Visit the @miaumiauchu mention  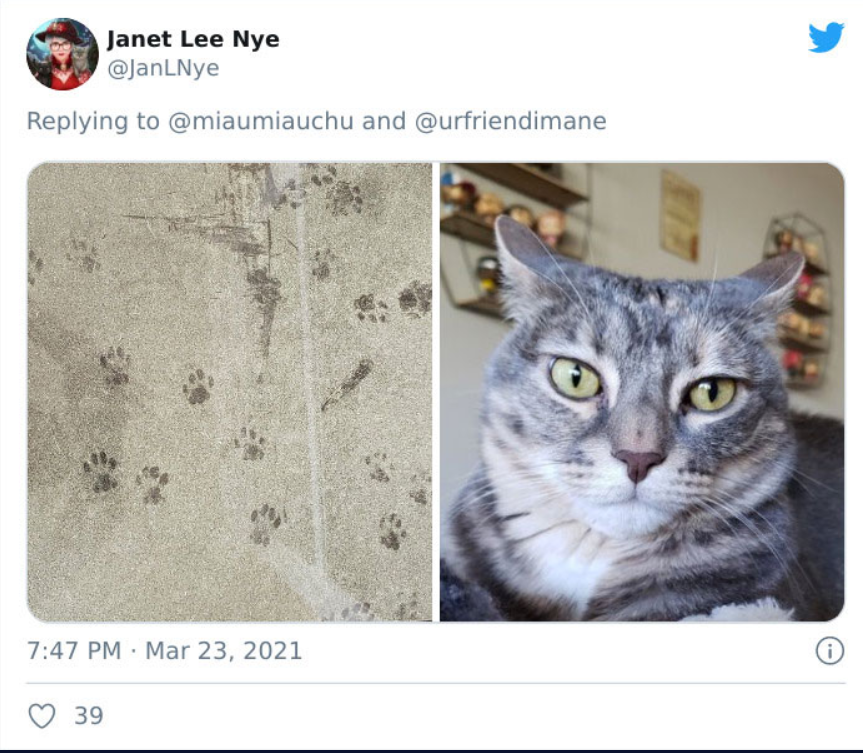260,121
